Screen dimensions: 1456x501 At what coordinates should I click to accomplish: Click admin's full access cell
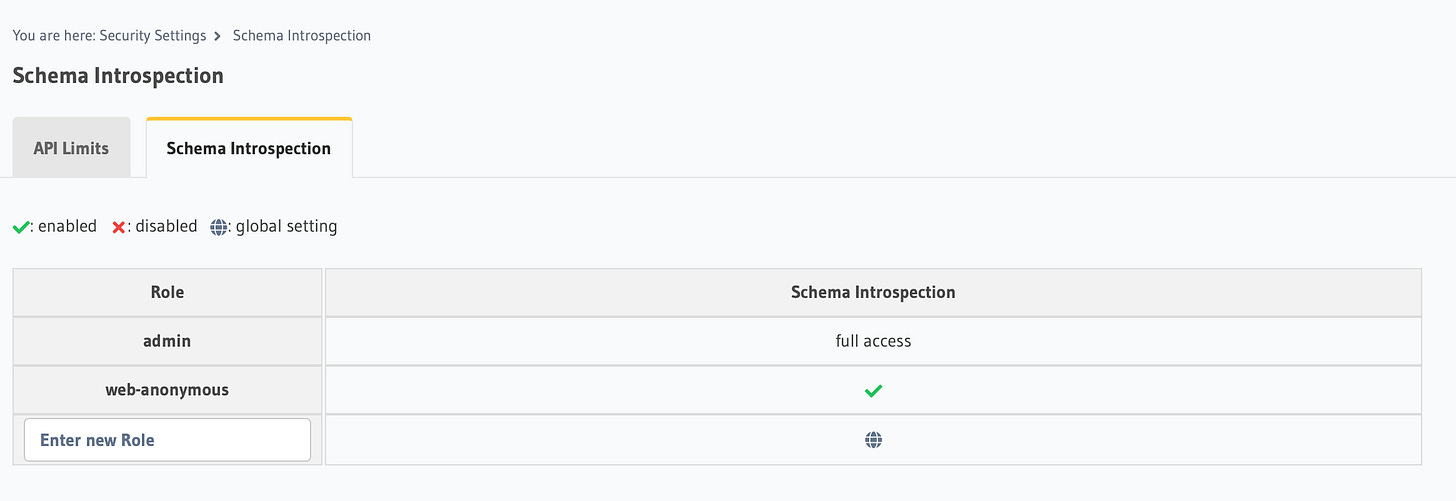click(x=873, y=341)
